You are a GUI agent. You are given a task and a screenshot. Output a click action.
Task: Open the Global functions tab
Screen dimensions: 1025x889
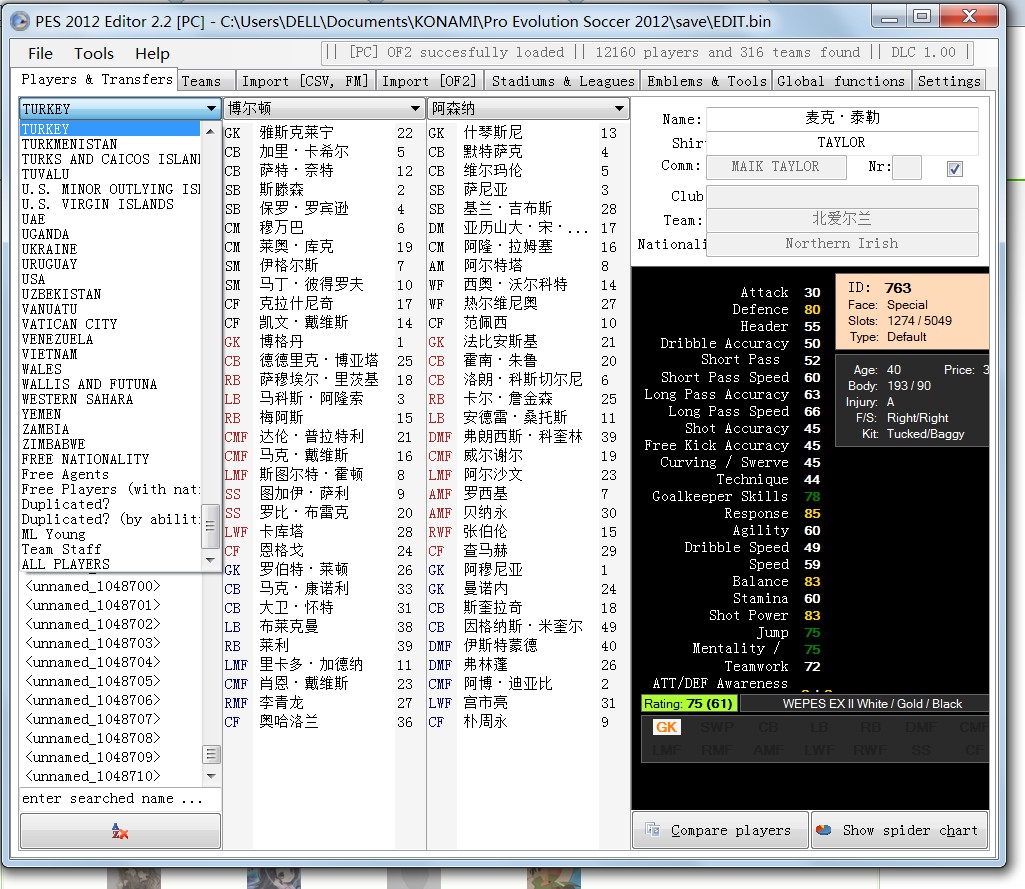(841, 81)
